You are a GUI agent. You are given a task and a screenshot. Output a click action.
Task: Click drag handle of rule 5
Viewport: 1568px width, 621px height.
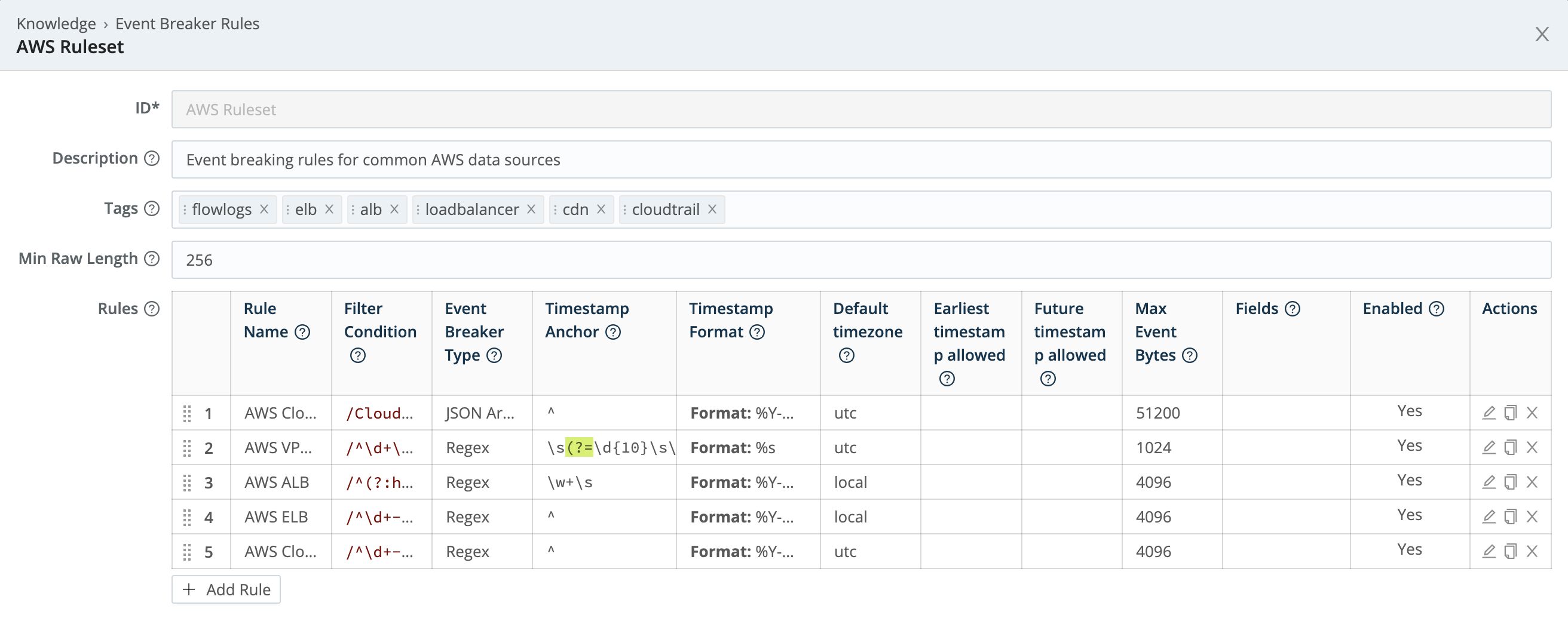click(187, 552)
